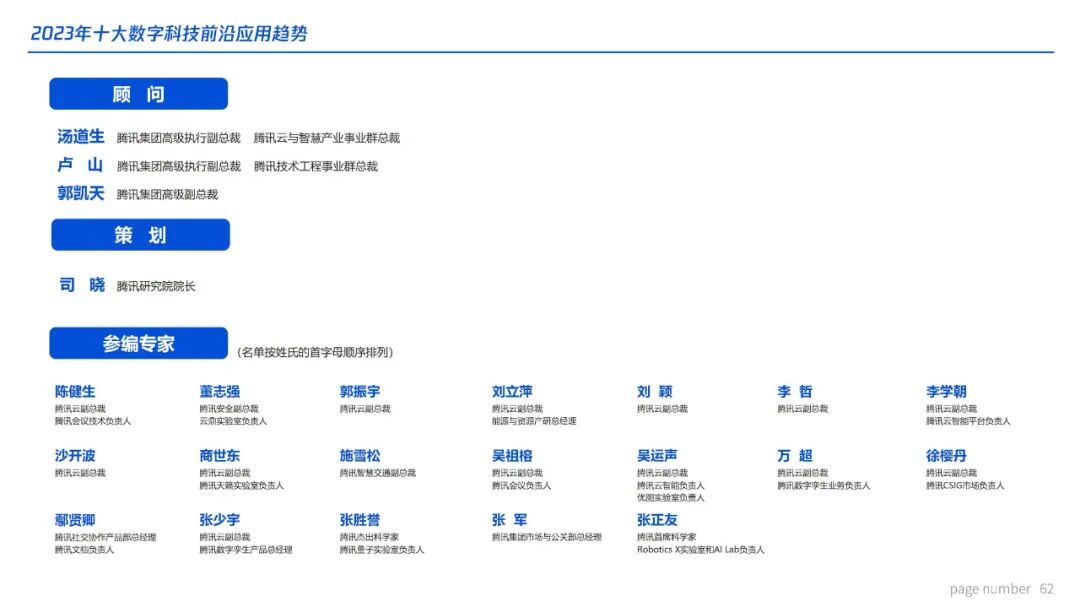This screenshot has width=1080, height=607.
Task: Select the expert name 刘立萍
Action: coord(512,391)
